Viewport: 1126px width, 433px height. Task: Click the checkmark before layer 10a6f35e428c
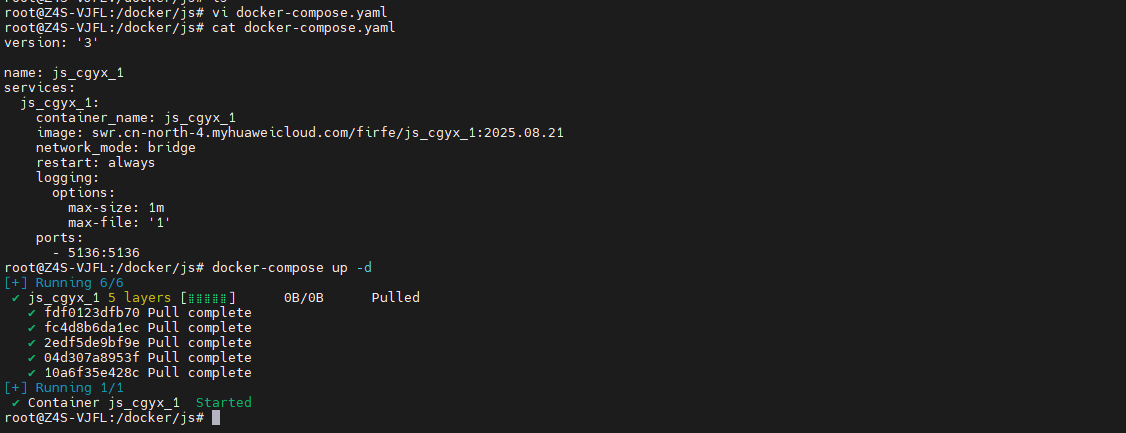[x=32, y=373]
